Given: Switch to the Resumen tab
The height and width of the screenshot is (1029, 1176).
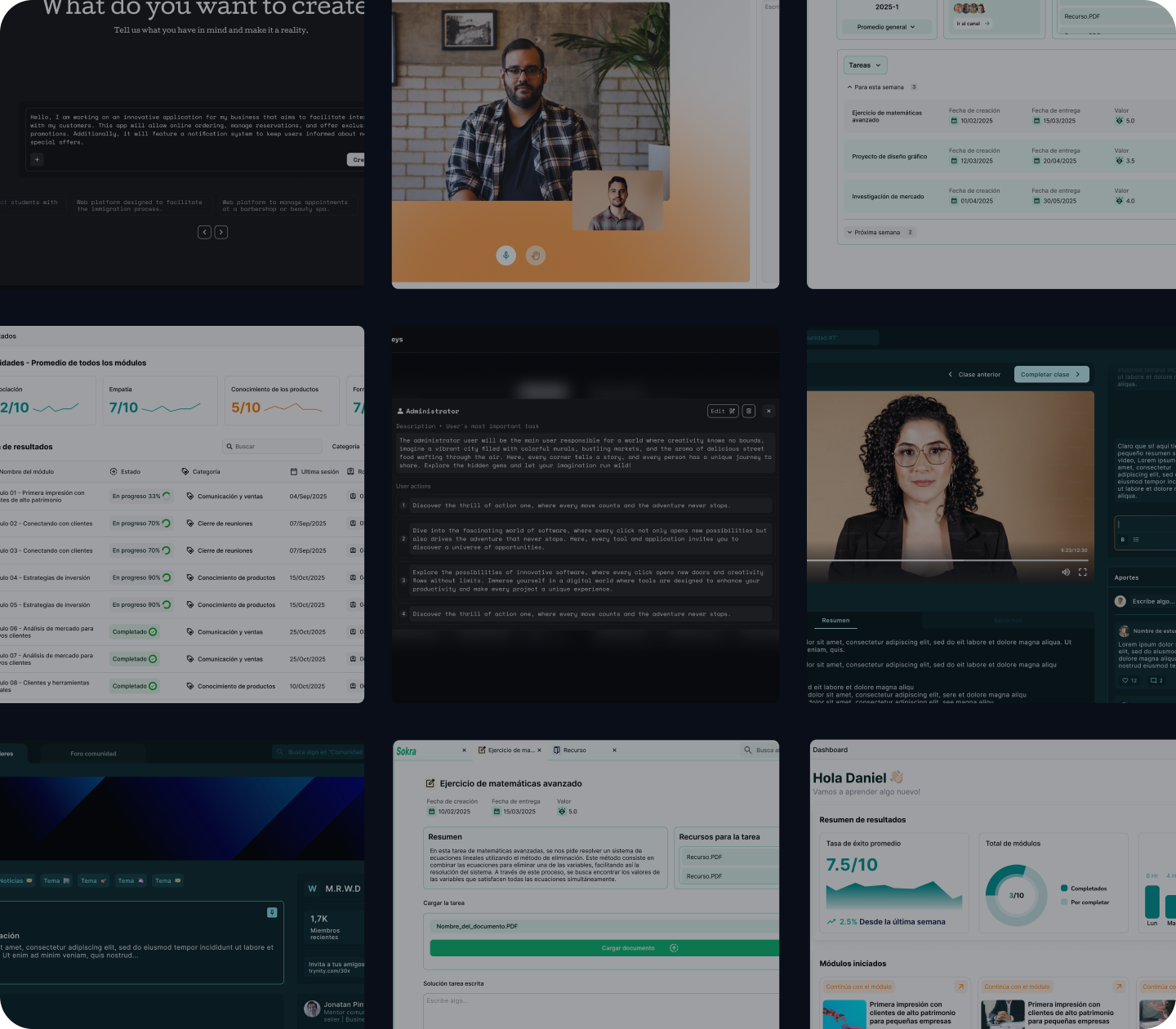Looking at the screenshot, I should [835, 621].
